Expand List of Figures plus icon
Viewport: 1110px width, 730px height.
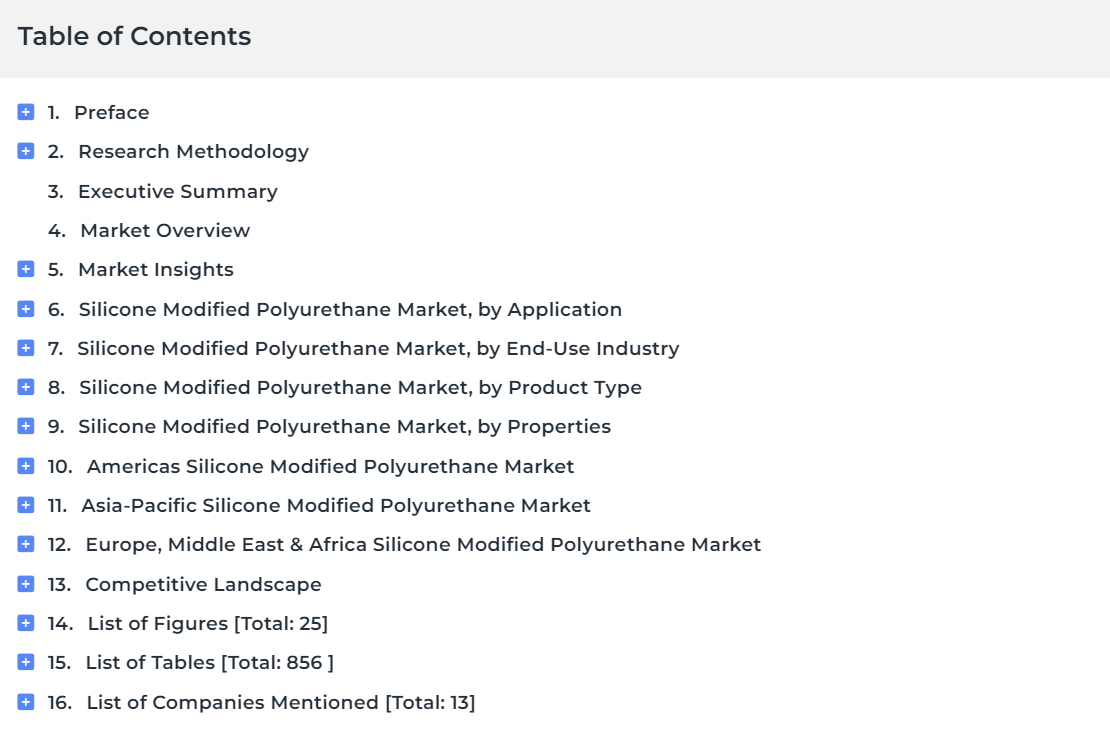click(x=25, y=623)
